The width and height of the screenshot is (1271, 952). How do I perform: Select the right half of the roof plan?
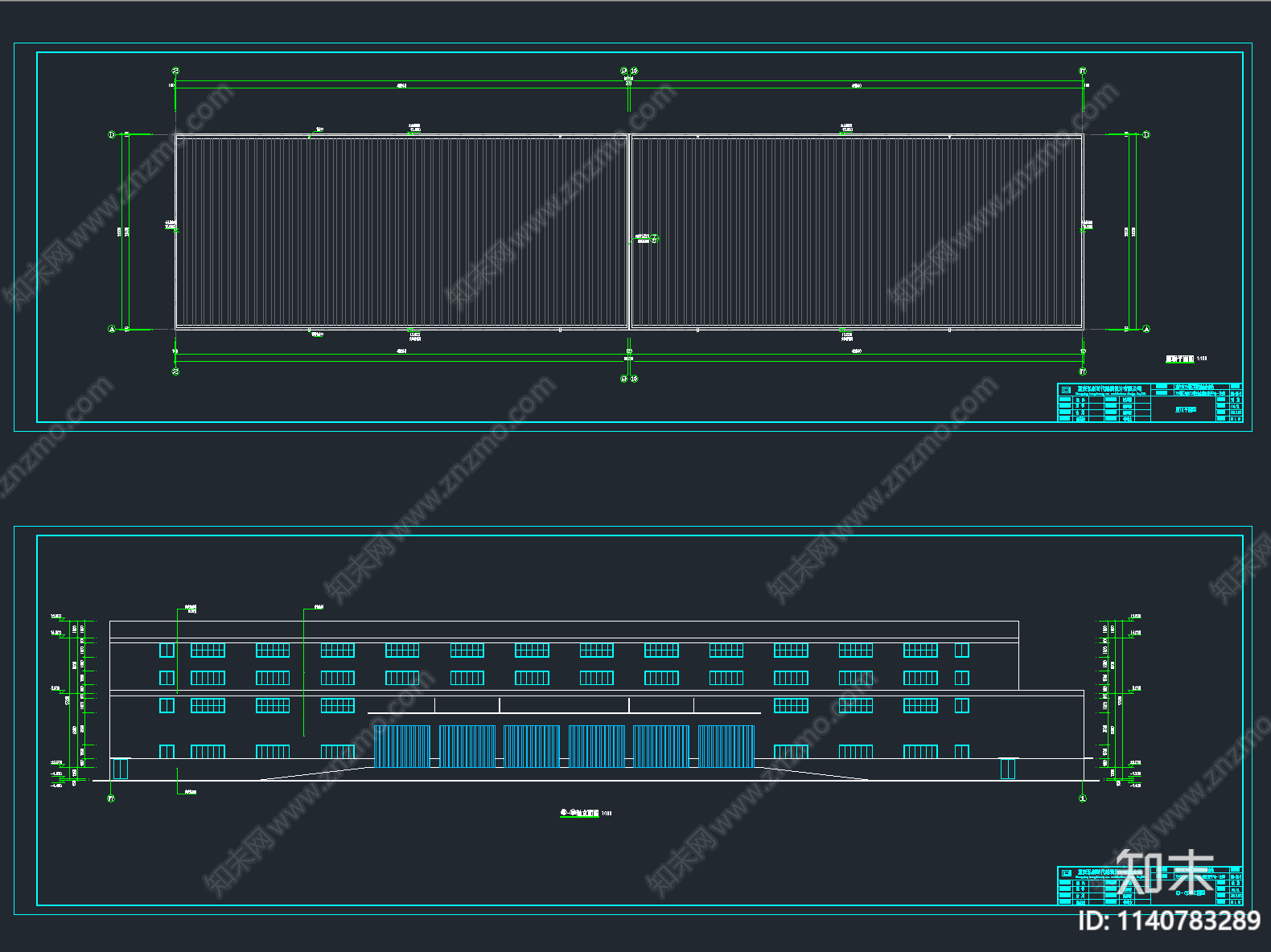(857, 232)
